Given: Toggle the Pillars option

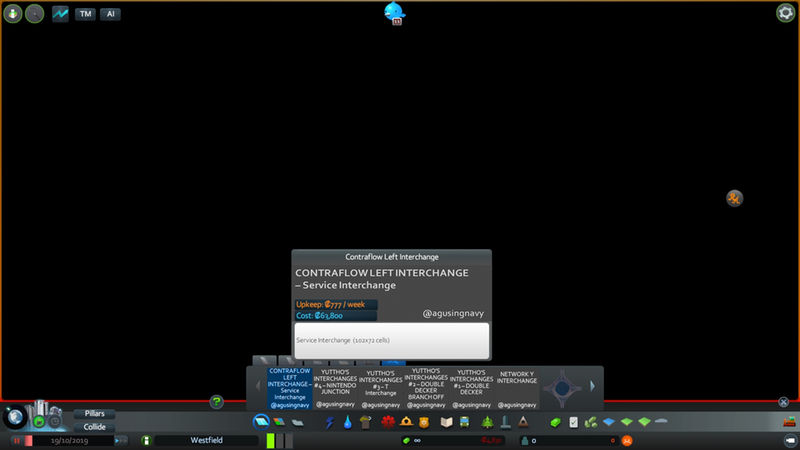Looking at the screenshot, I should pos(95,413).
